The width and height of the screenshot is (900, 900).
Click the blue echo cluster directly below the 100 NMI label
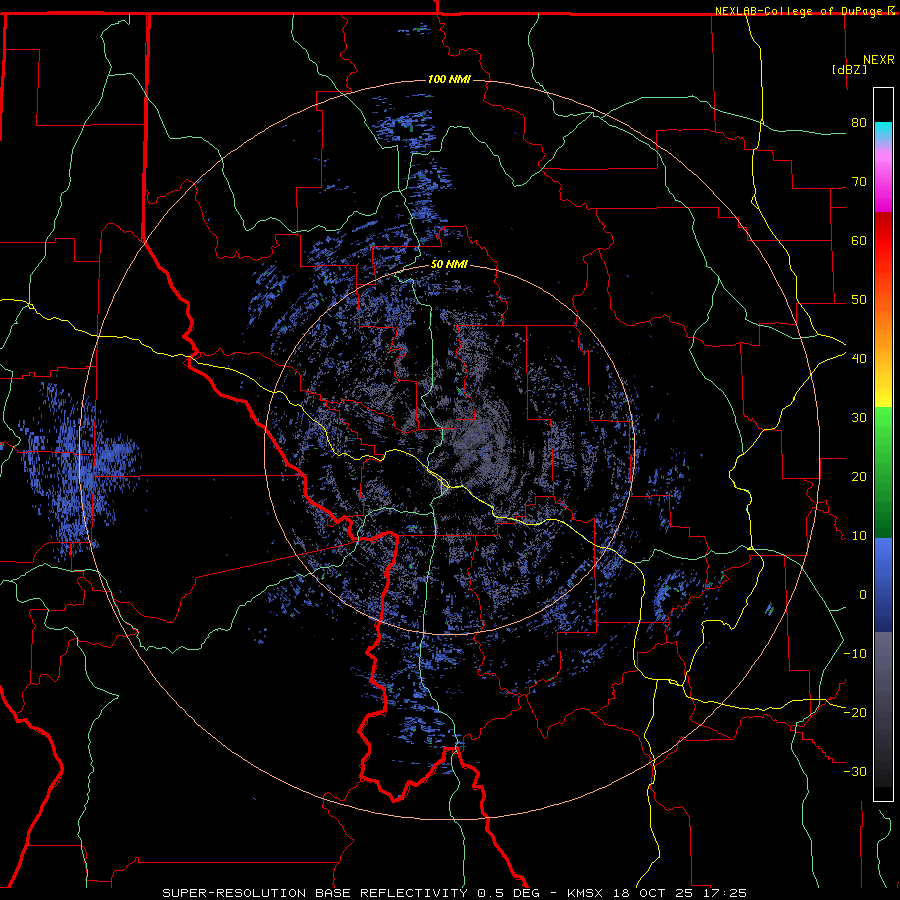(x=405, y=123)
